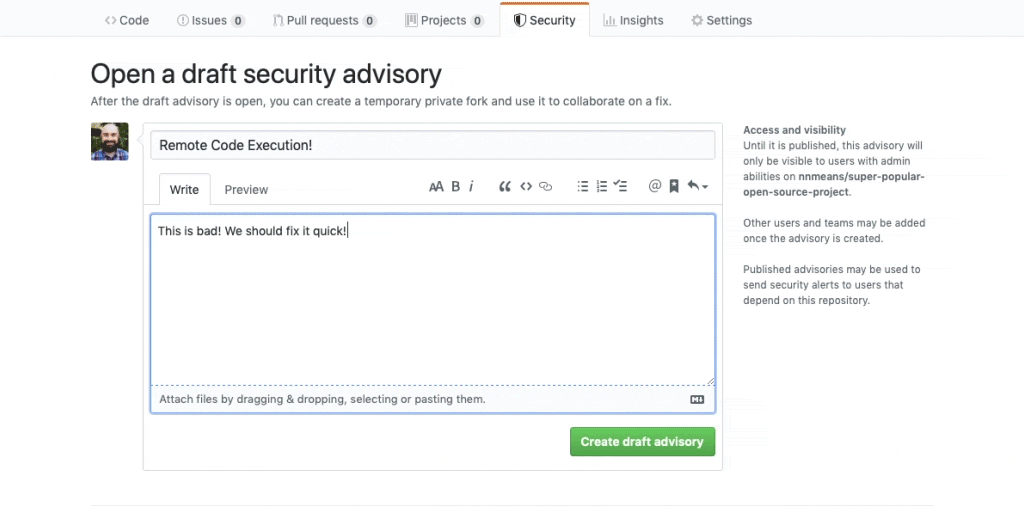Mention a user with @ icon

point(655,186)
